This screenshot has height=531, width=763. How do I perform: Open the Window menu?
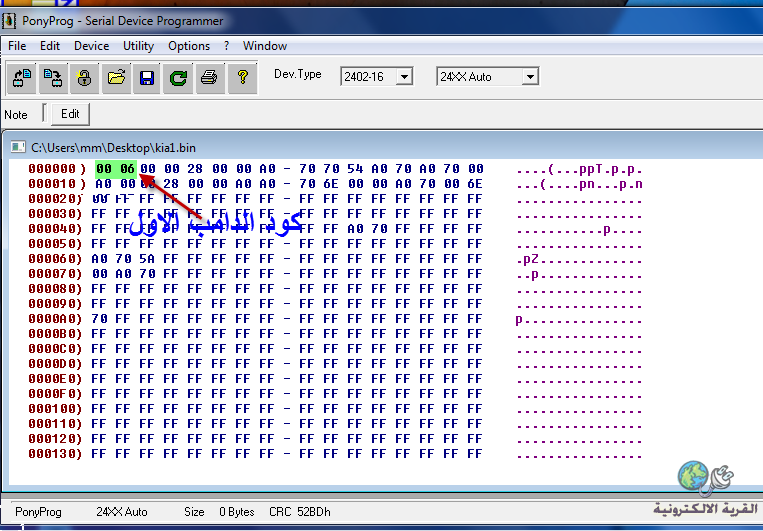coord(265,46)
